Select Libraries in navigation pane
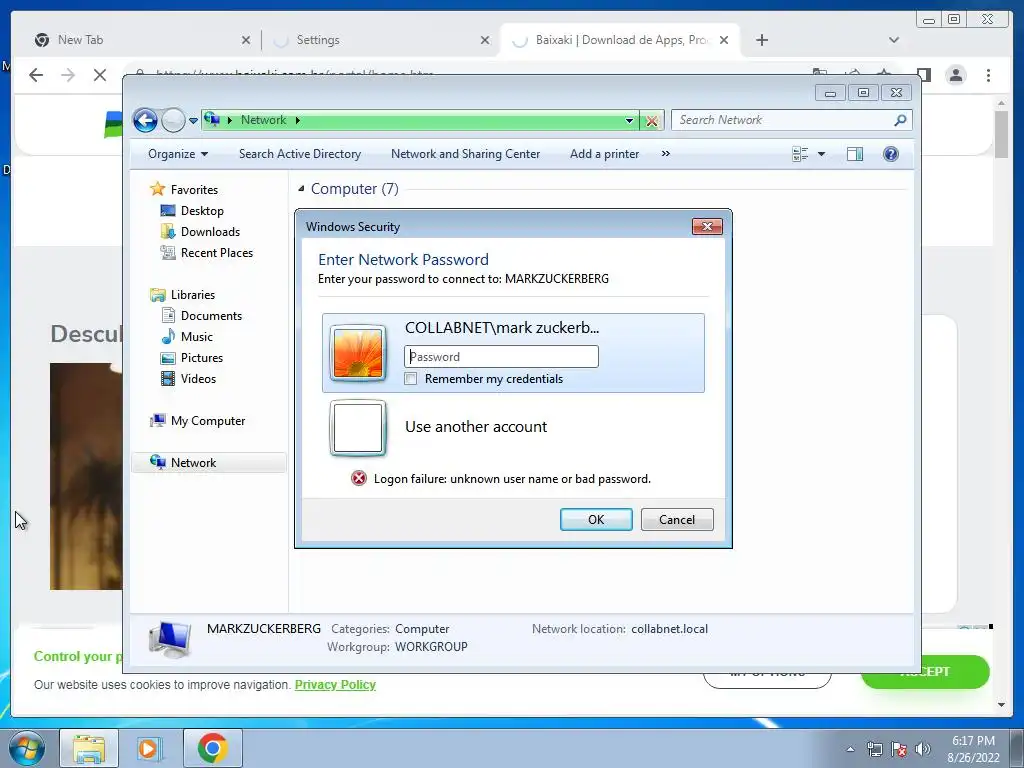Image resolution: width=1024 pixels, height=768 pixels. (x=193, y=295)
